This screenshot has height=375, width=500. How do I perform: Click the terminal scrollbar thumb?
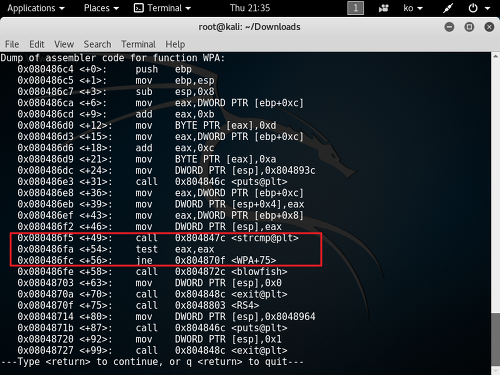pyautogui.click(x=495, y=339)
